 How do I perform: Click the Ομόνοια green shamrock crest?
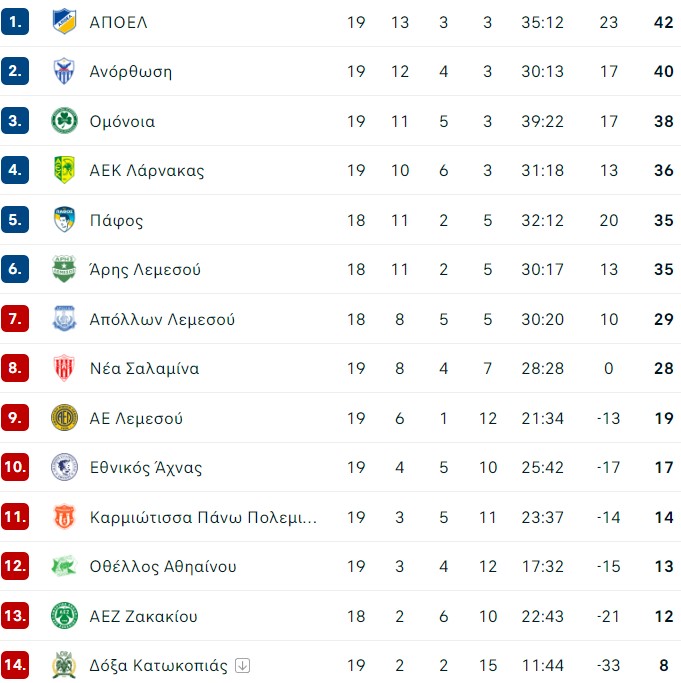pos(64,121)
